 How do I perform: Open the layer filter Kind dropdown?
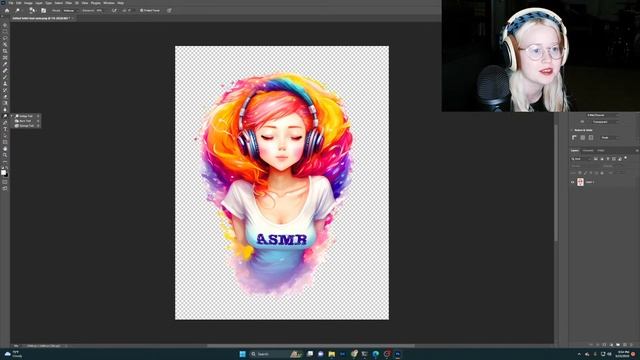coord(581,159)
